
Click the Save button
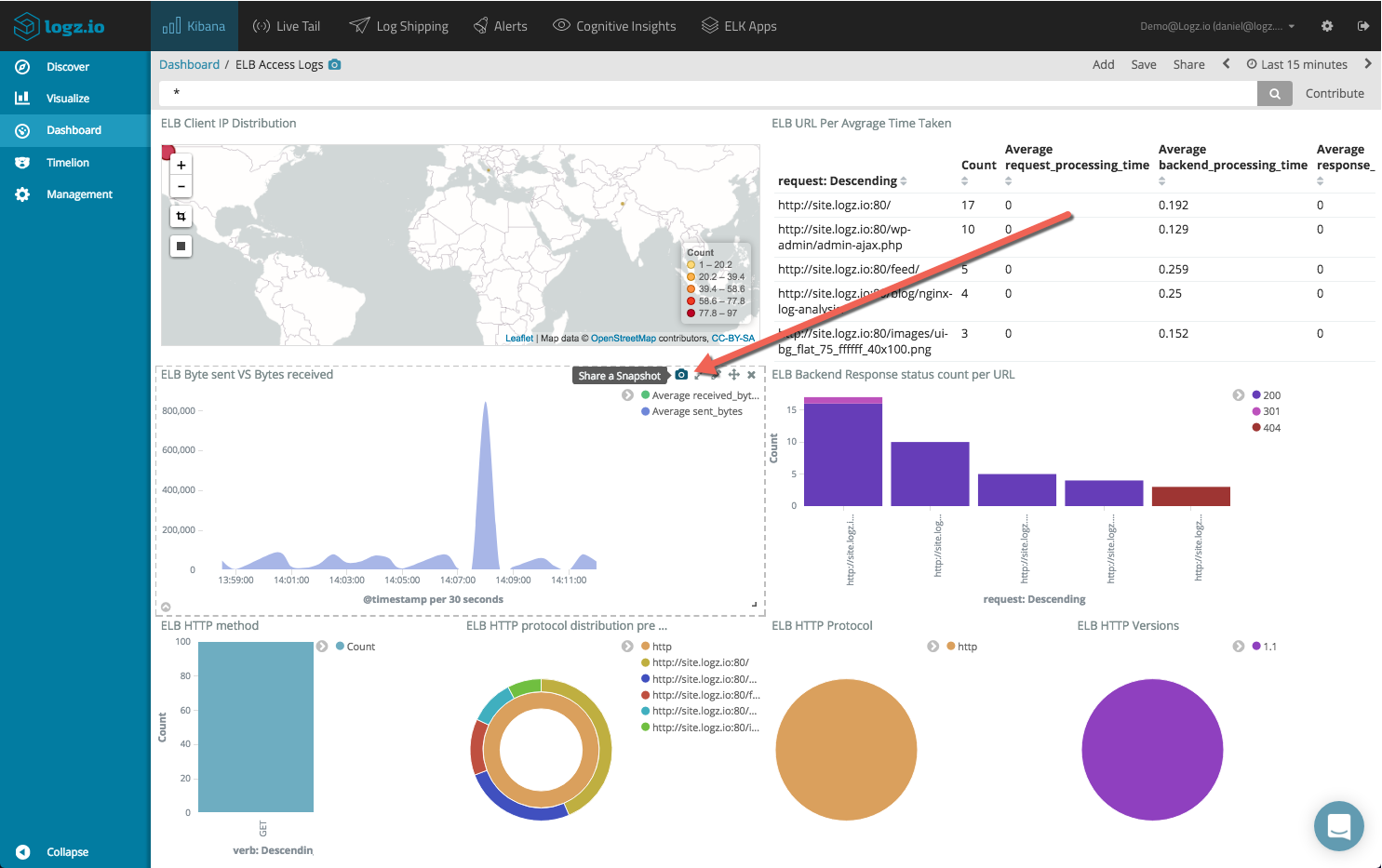pos(1144,64)
